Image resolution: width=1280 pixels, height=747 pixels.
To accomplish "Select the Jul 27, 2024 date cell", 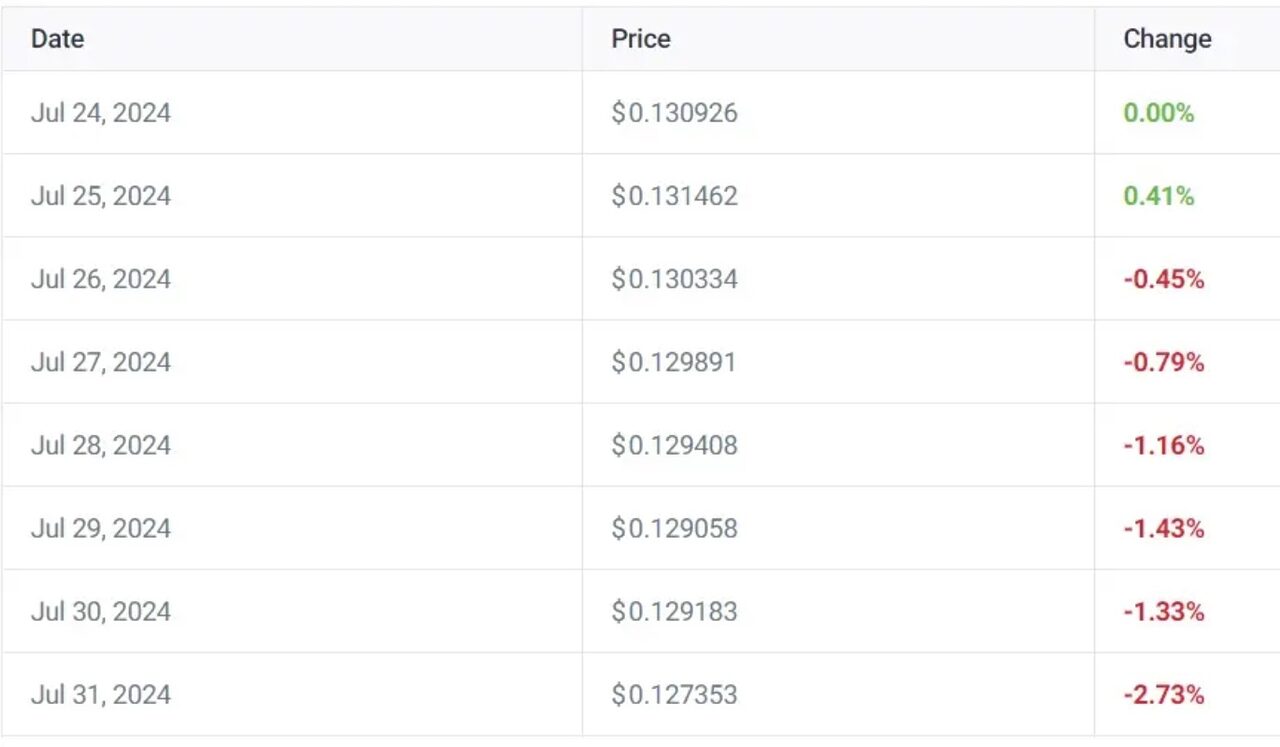I will pos(101,362).
